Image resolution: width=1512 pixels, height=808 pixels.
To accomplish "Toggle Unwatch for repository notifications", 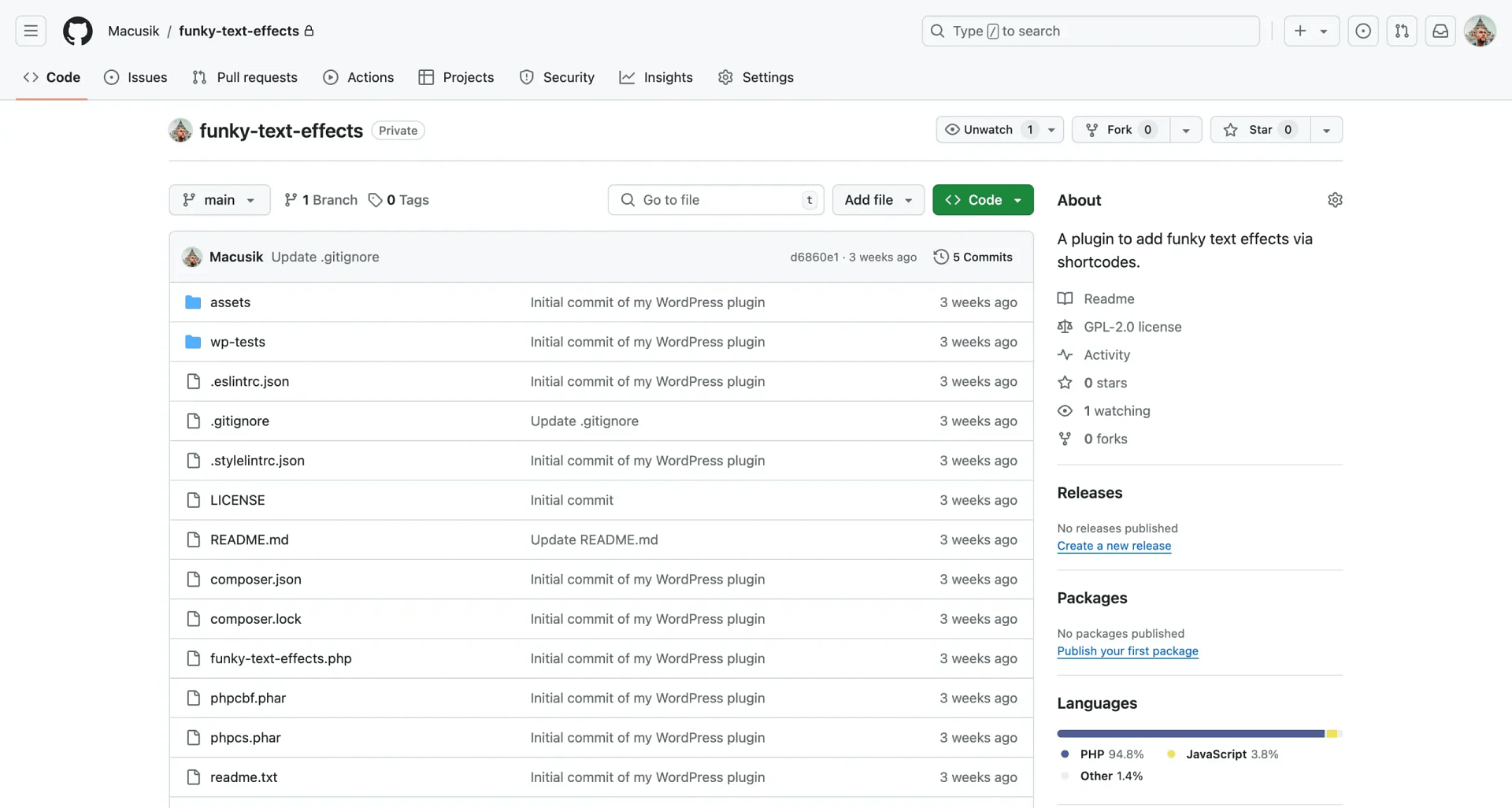I will 988,130.
